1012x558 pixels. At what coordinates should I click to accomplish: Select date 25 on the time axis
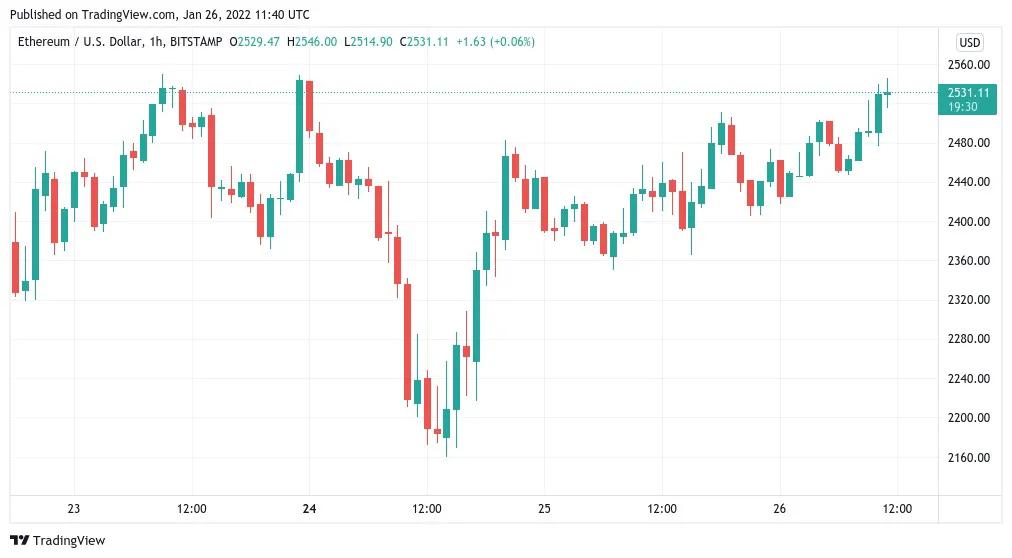[545, 509]
